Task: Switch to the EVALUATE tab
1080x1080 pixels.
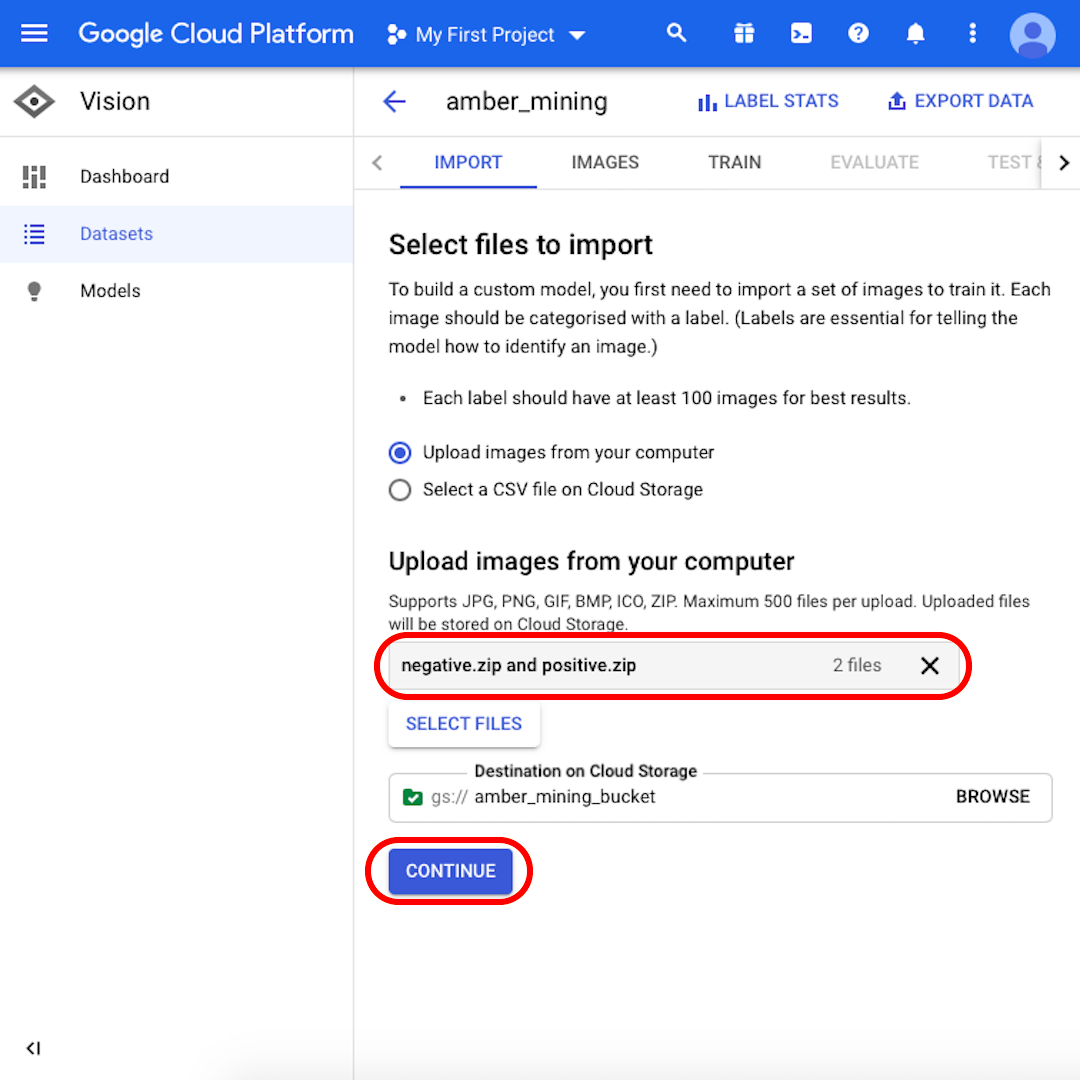Action: coord(874,163)
